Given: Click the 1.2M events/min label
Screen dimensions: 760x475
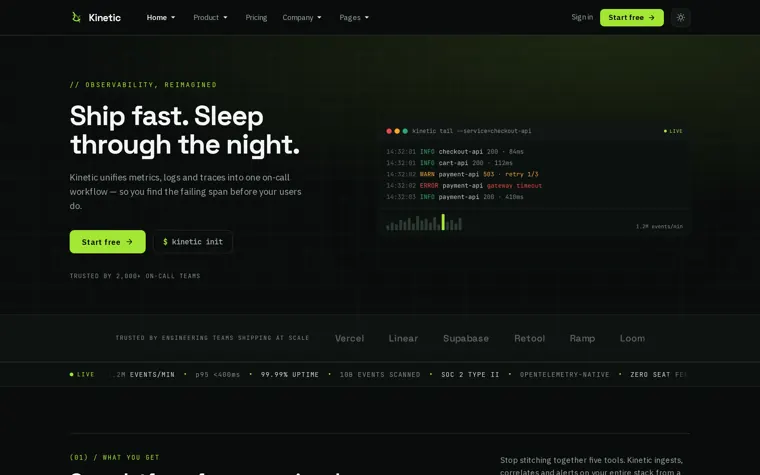Looking at the screenshot, I should [659, 226].
